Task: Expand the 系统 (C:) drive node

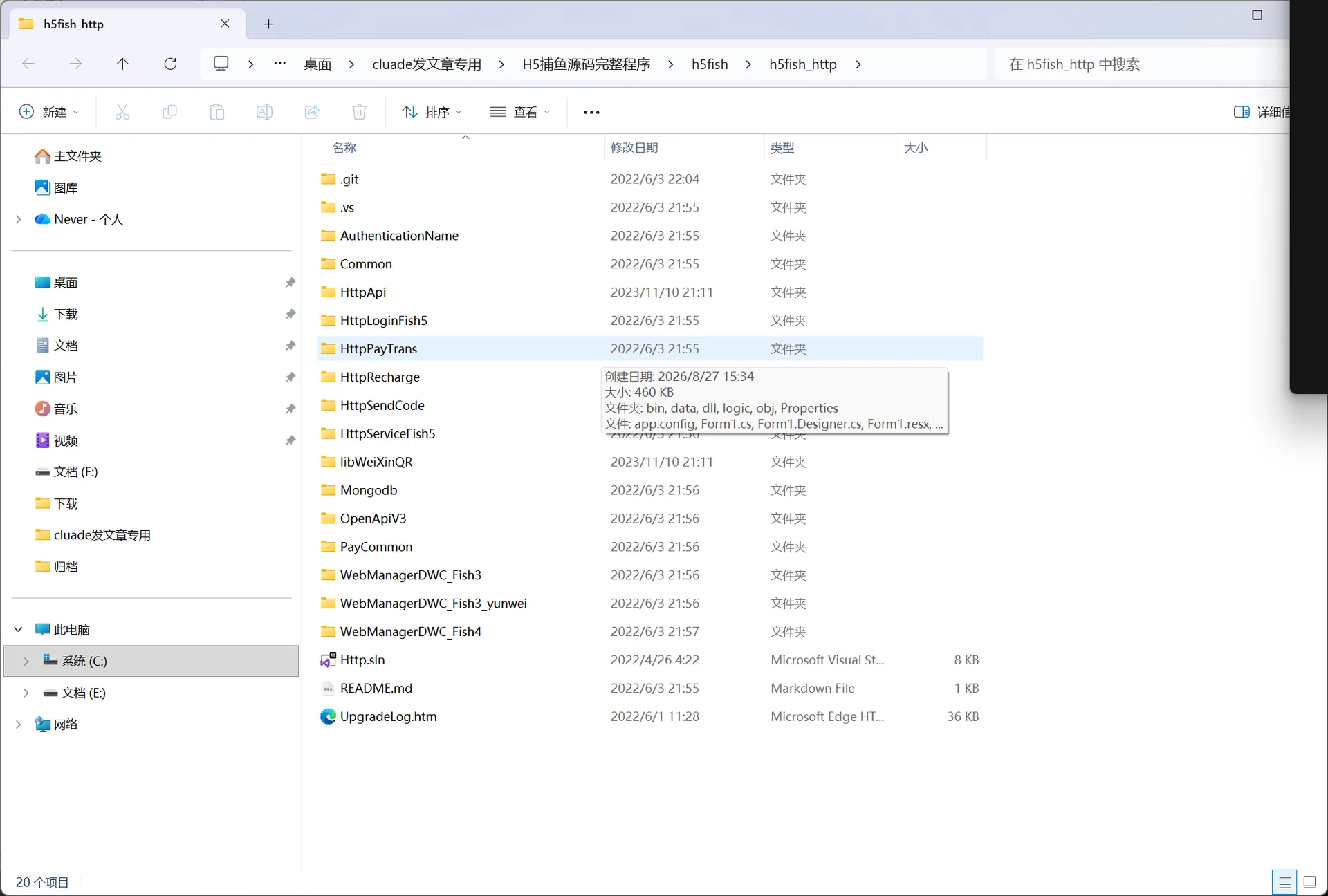Action: (26, 661)
